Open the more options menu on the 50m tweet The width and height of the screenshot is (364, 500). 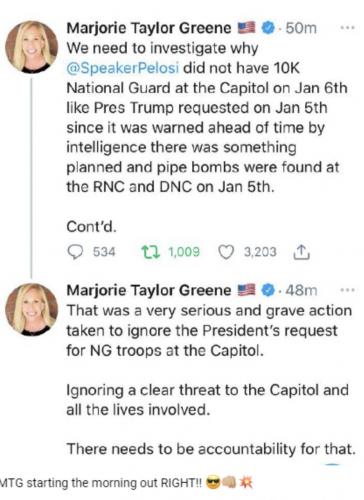pyautogui.click(x=347, y=28)
